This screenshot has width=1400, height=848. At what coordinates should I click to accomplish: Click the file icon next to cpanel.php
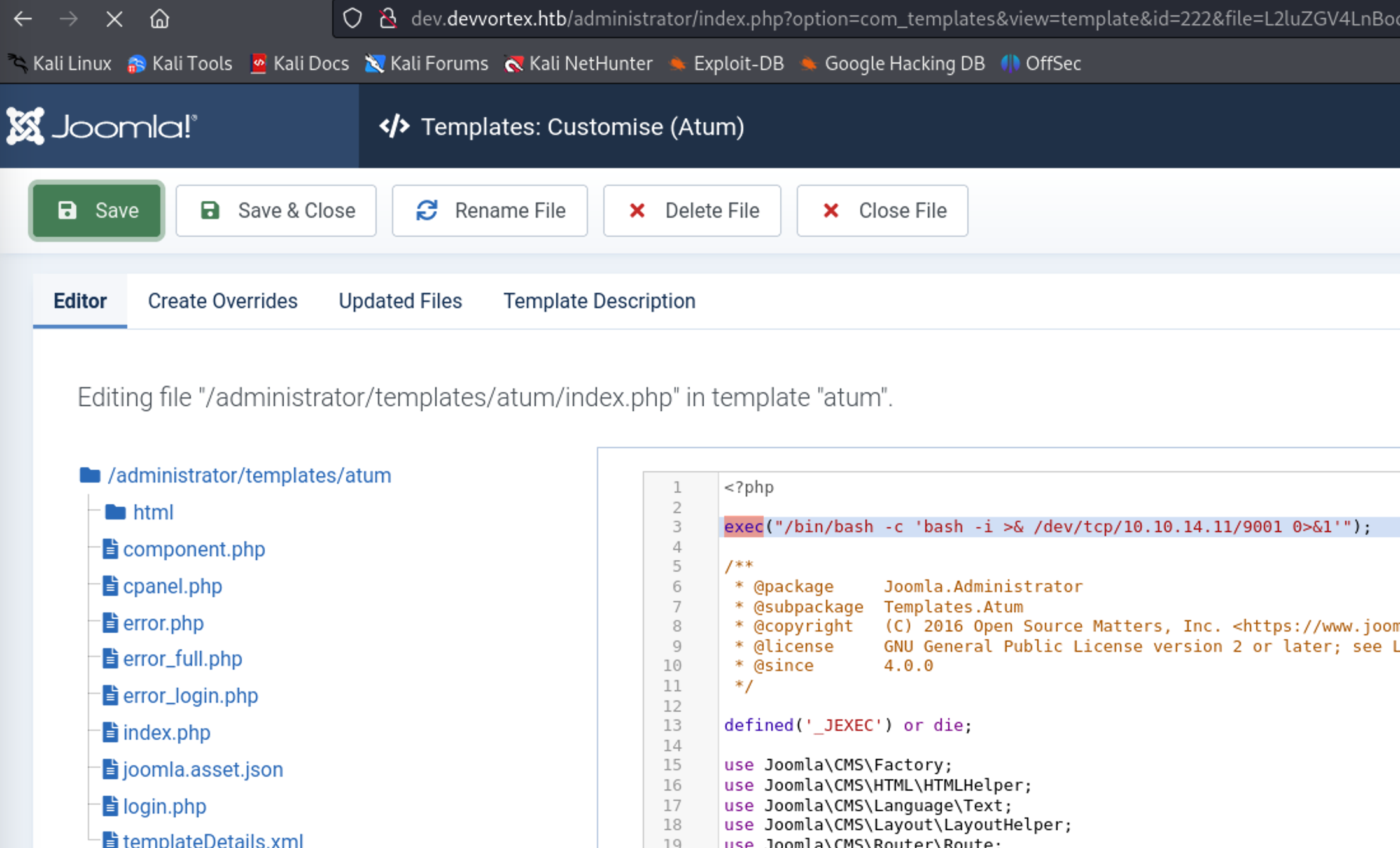coord(111,586)
